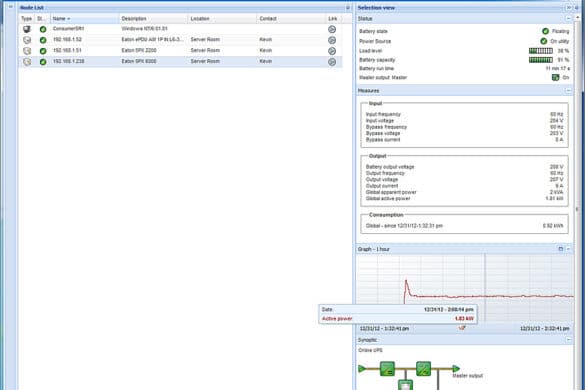
Task: Sort node list by Contact column
Action: (x=291, y=18)
